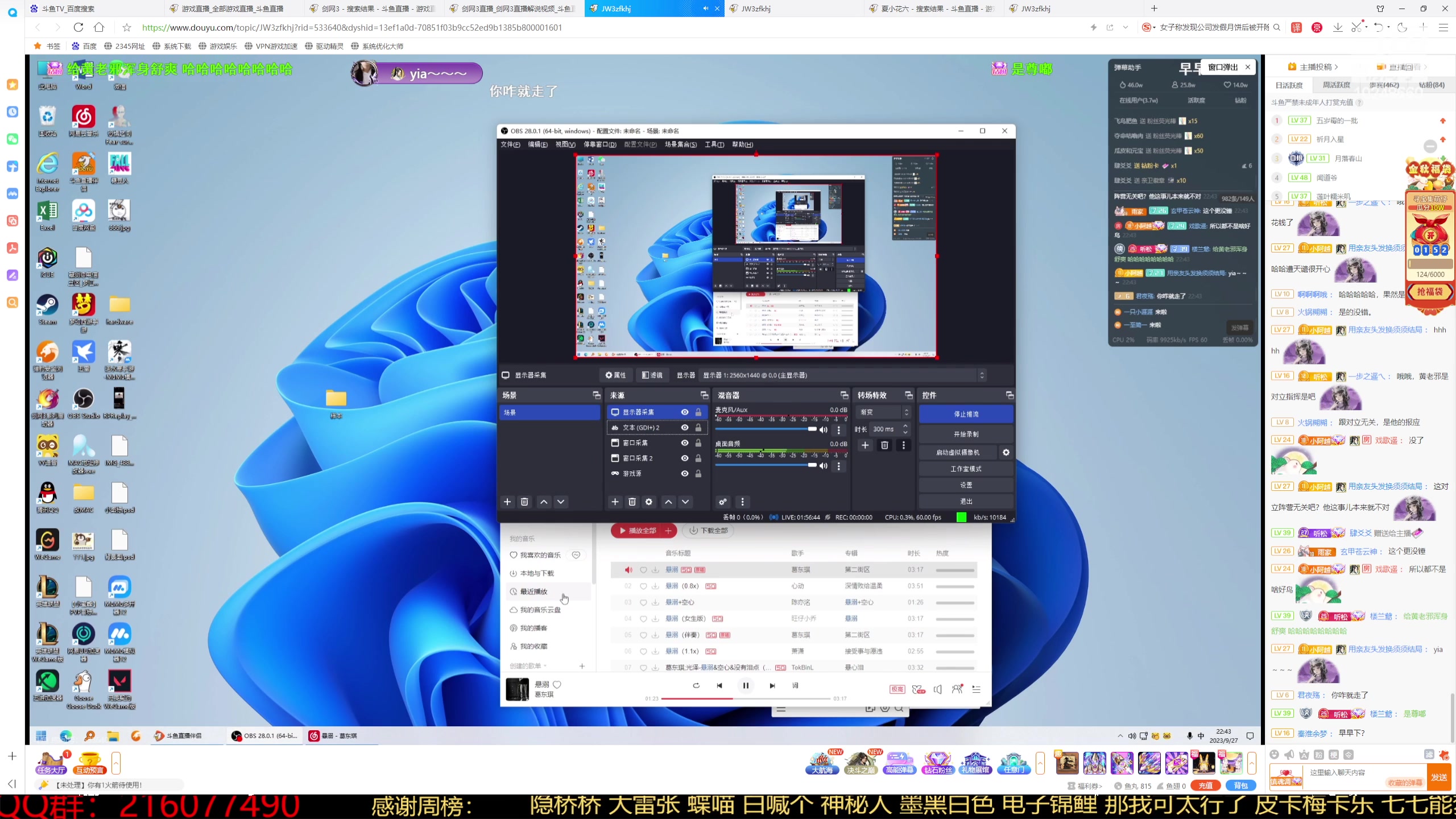Undock the Sources panel with float icon
Viewport: 1456px width, 819px height.
pos(704,395)
